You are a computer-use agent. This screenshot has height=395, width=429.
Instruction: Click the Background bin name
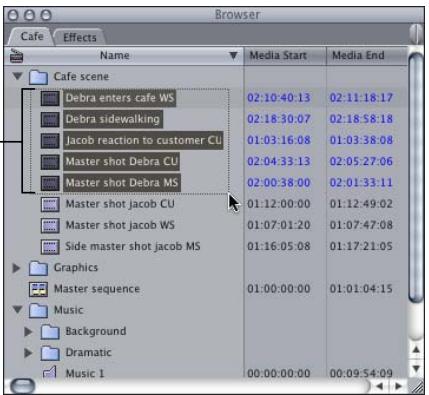tap(96, 331)
